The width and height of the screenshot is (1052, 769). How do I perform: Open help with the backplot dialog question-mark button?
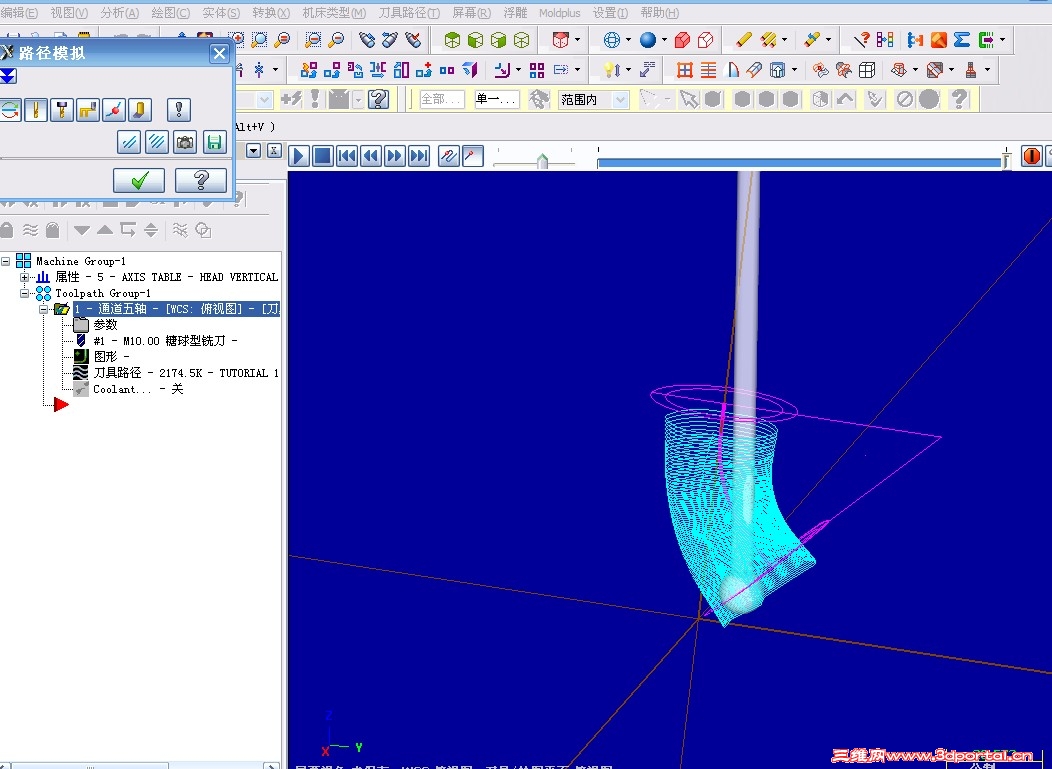[201, 180]
